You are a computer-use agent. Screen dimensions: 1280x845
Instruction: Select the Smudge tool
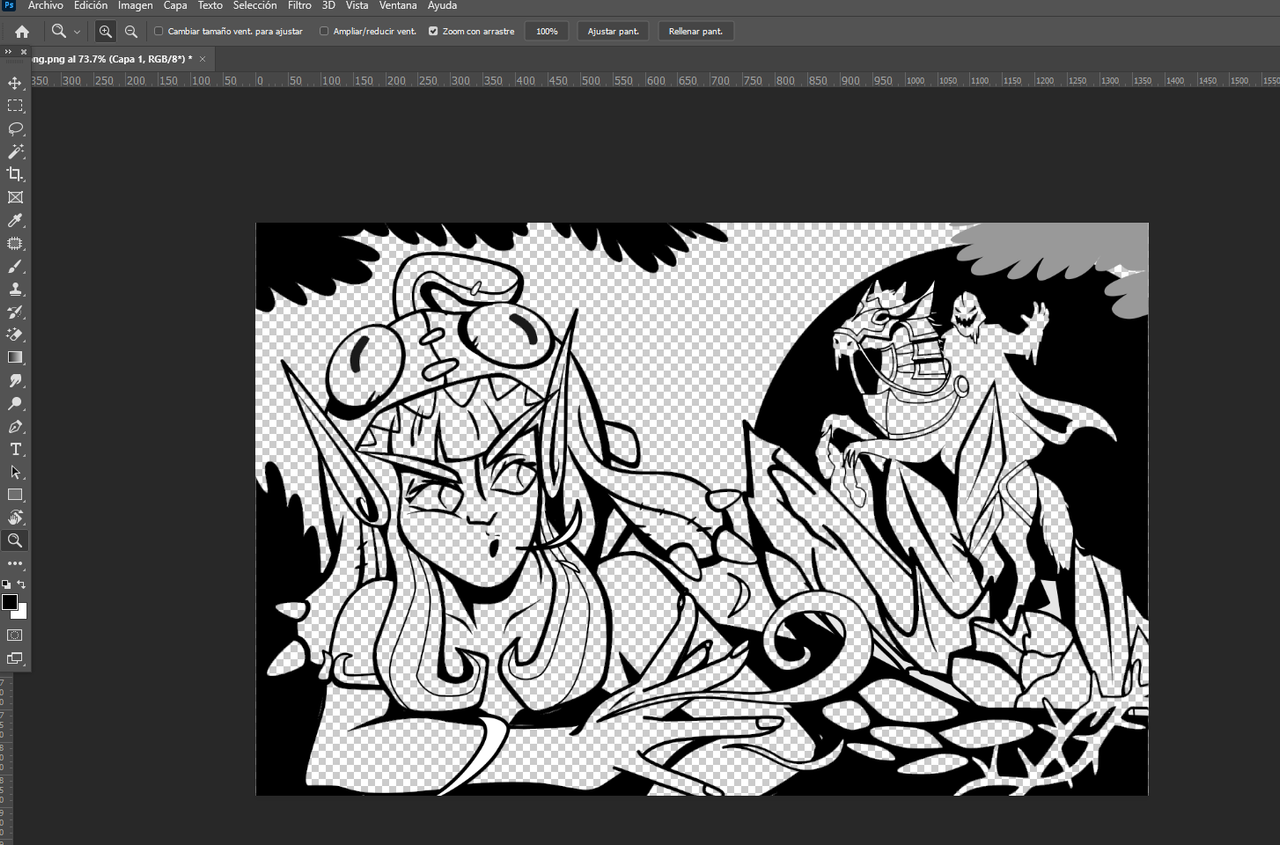point(15,381)
